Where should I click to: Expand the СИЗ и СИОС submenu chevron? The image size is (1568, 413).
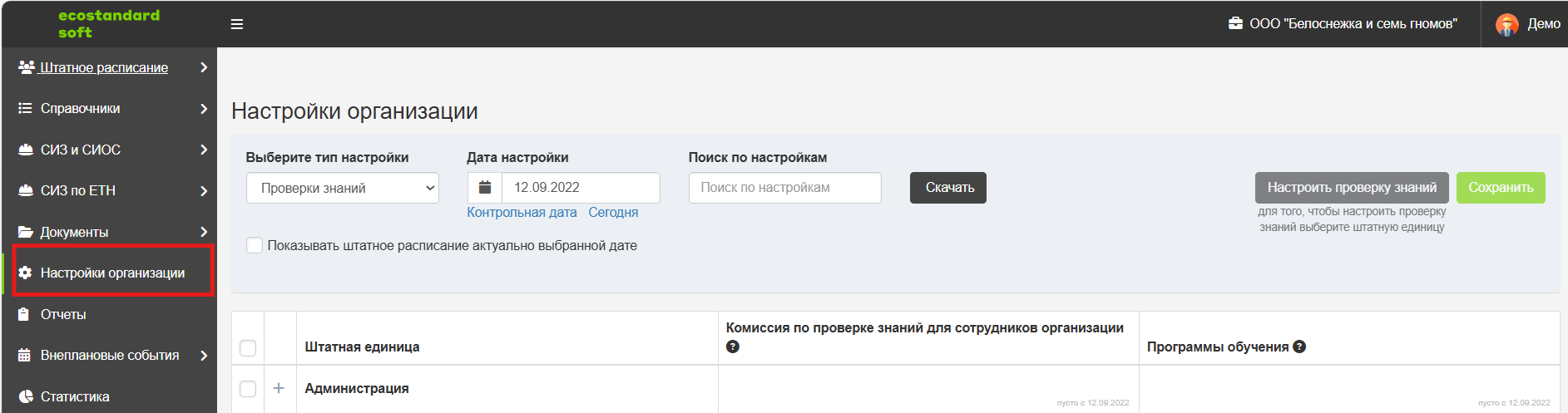click(x=204, y=150)
